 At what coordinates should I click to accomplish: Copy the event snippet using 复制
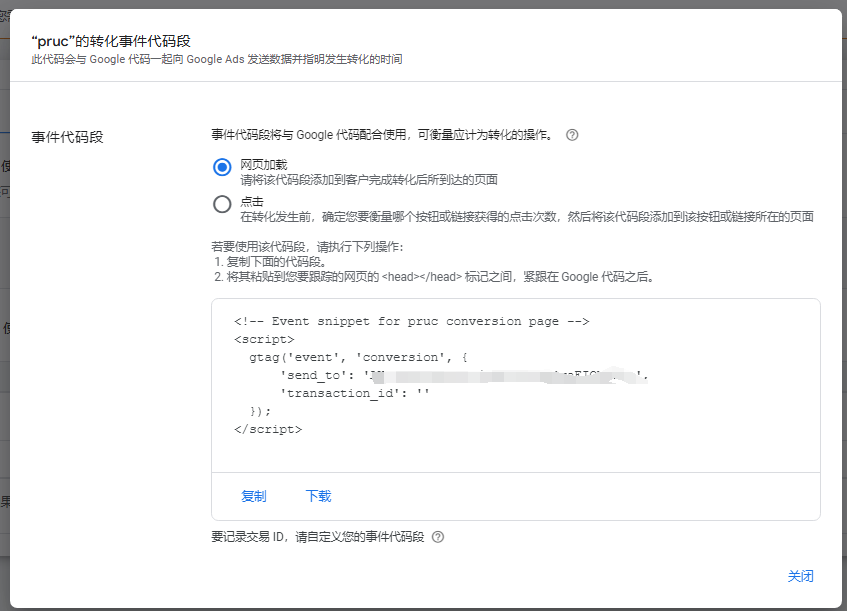[x=253, y=496]
